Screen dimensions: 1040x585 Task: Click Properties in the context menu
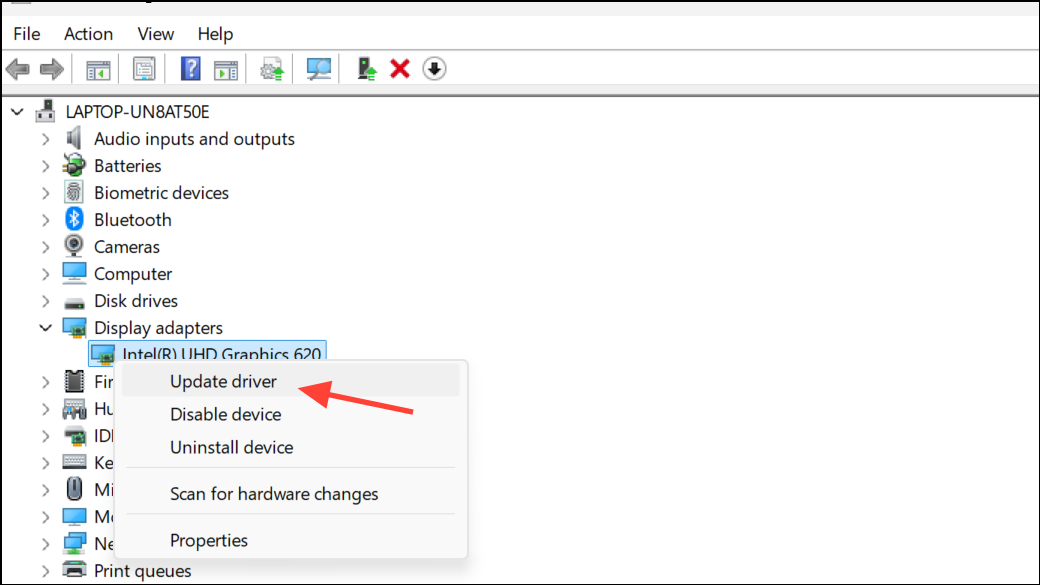(209, 540)
